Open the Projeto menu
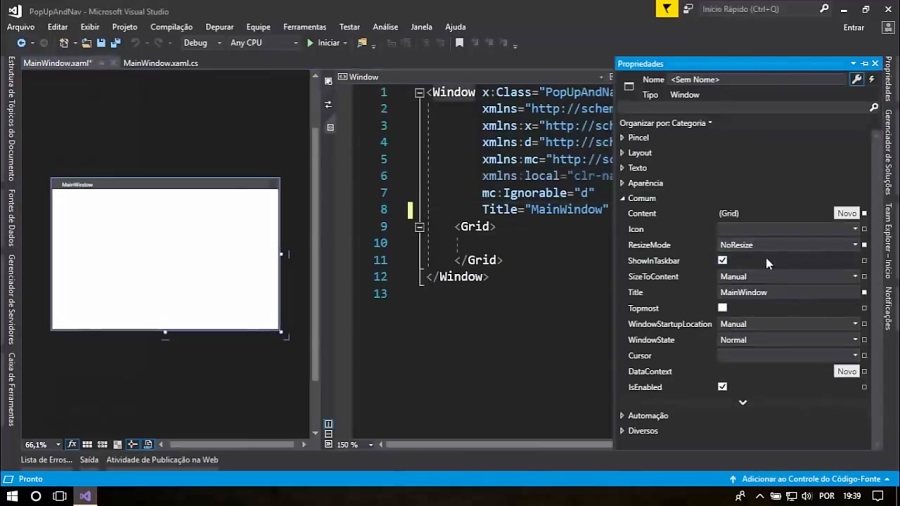The image size is (900, 506). (x=125, y=27)
